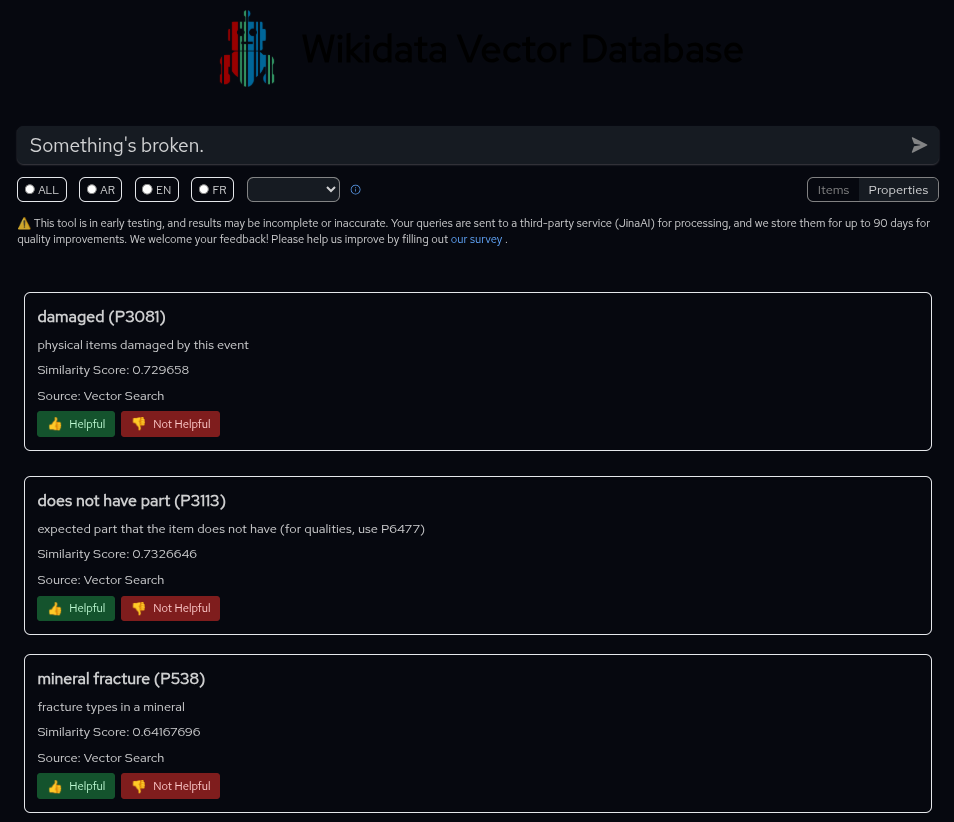Switch to the Properties tab
This screenshot has height=822, width=954.
click(898, 190)
